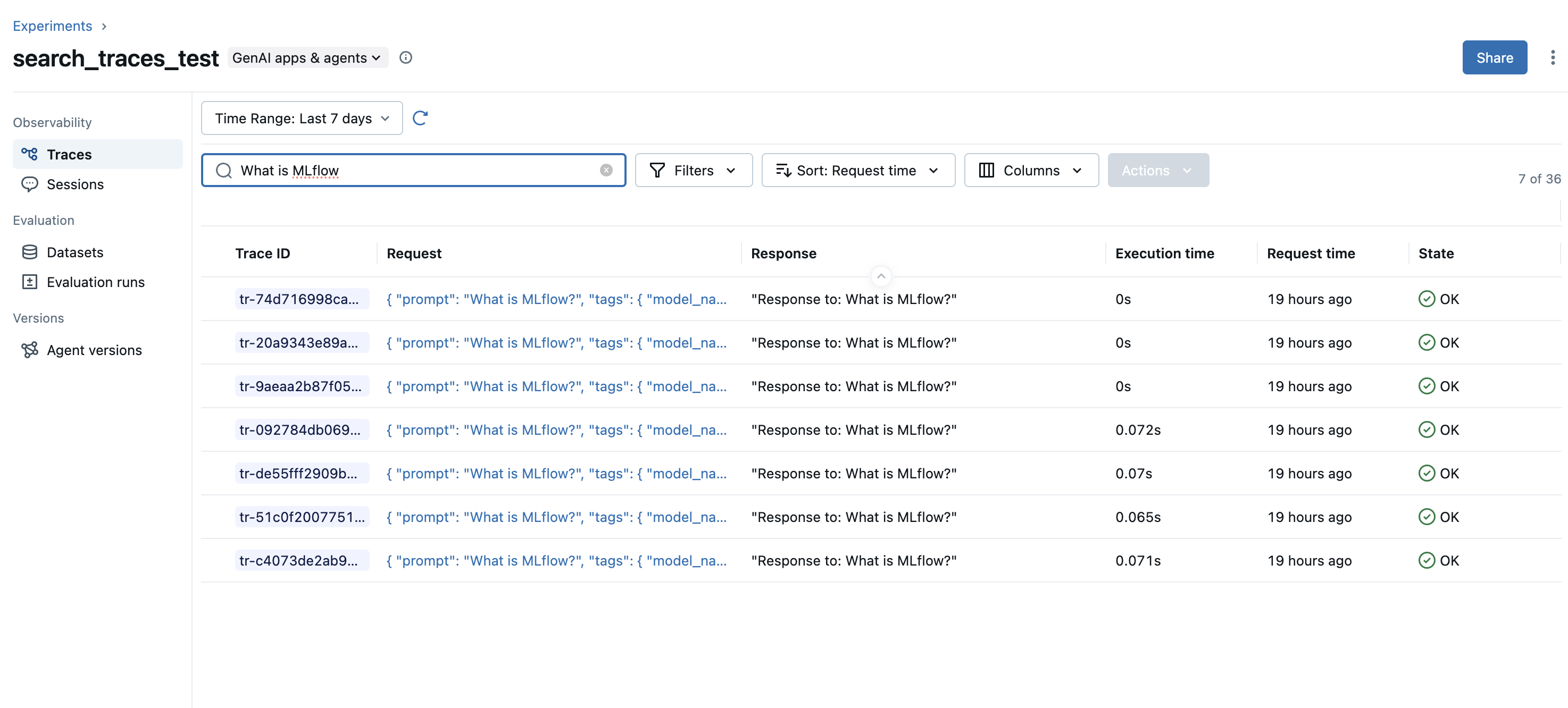Click the info icon next to GenAI apps & agents
Viewport: 1568px width, 708px height.
(406, 57)
